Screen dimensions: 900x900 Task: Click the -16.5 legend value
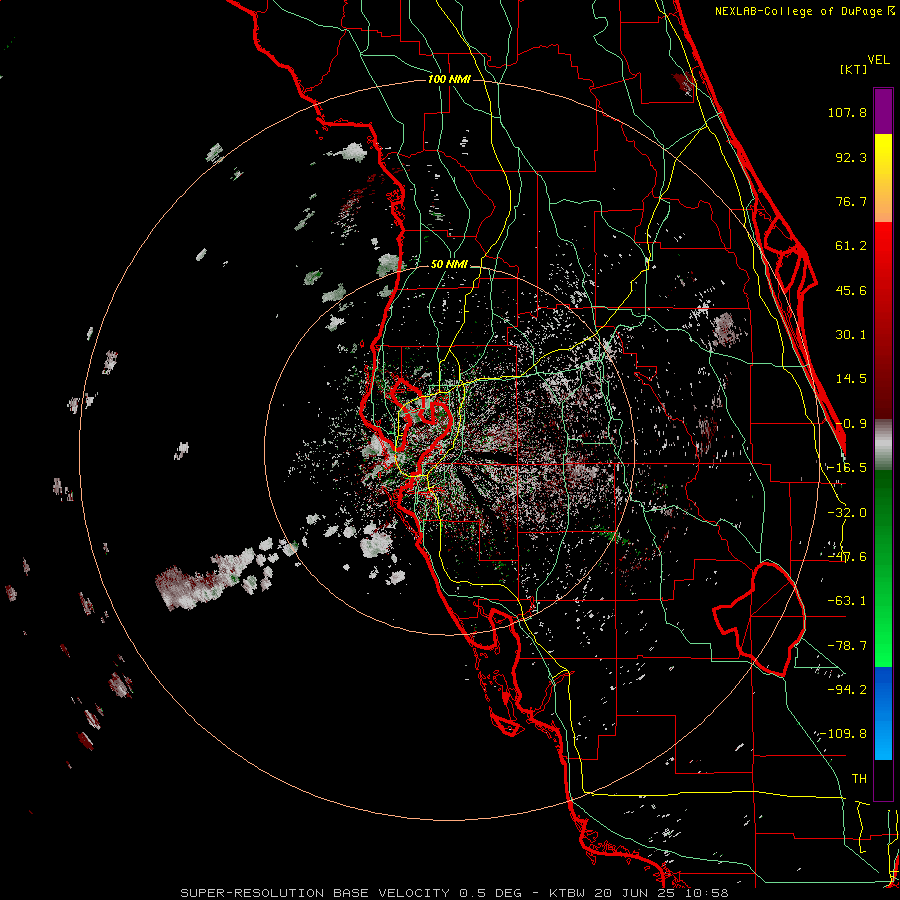pos(847,468)
